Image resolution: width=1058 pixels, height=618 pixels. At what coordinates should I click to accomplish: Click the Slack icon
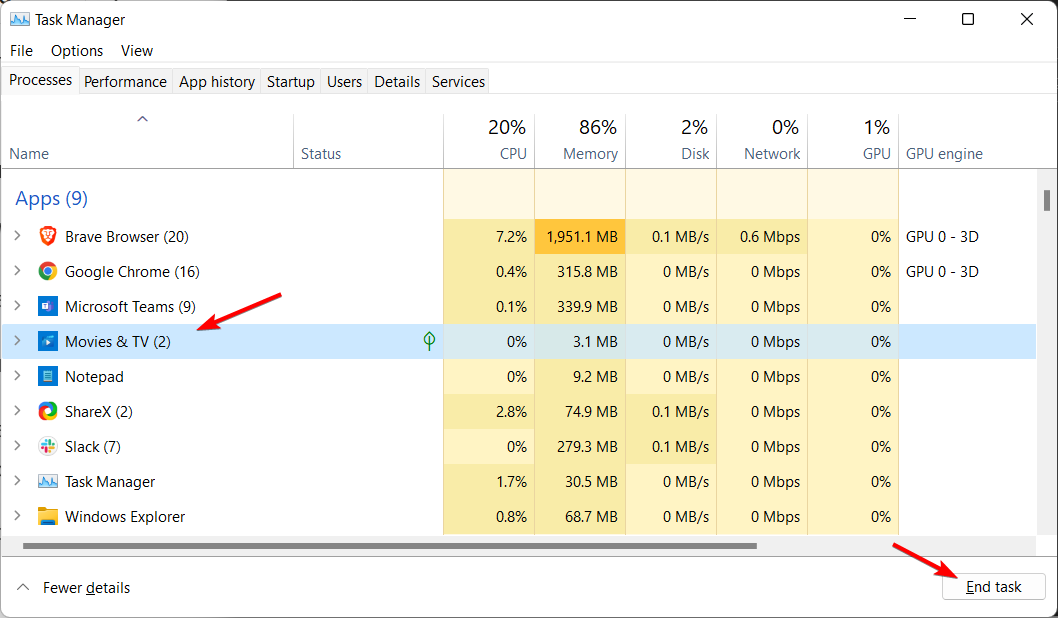(47, 447)
